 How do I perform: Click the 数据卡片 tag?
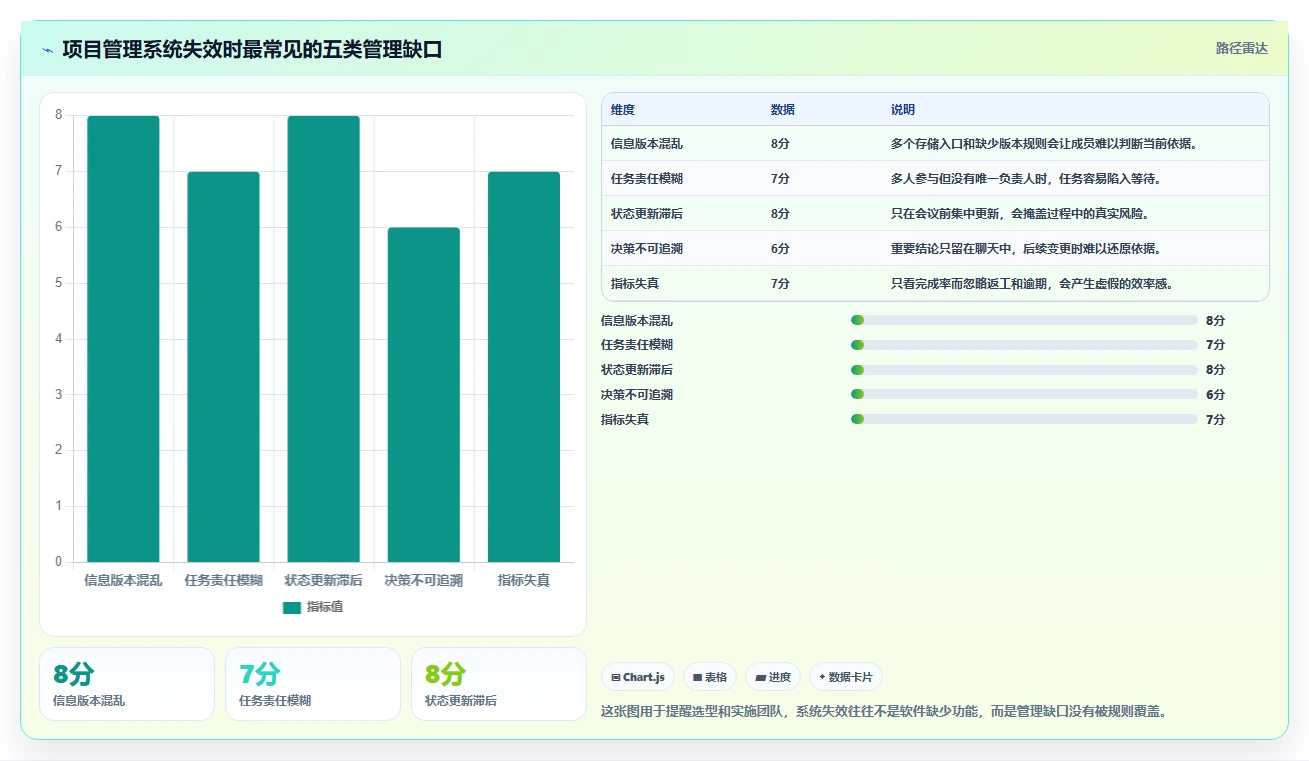[846, 677]
